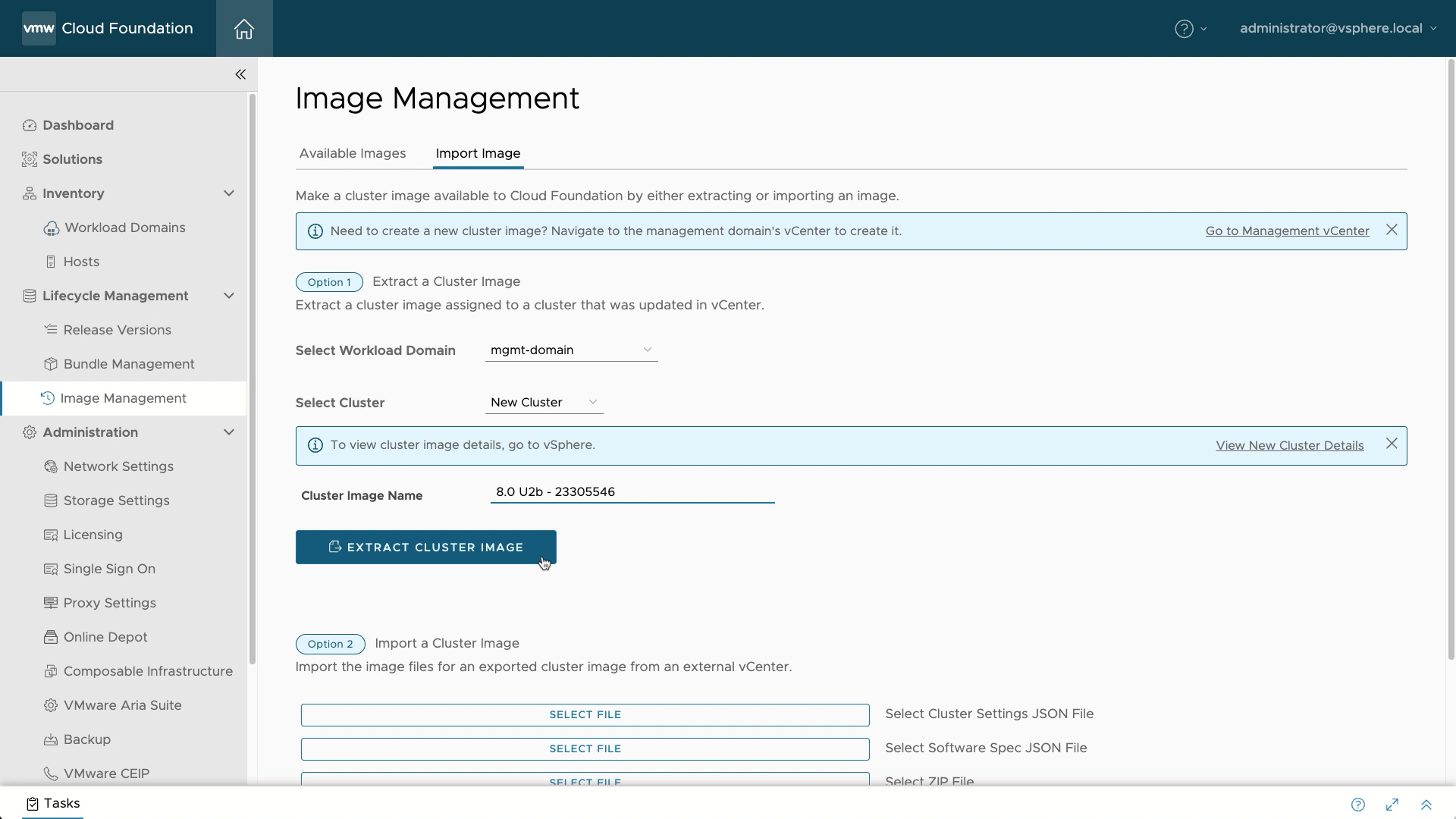Switch to the Available Images tab
Image resolution: width=1456 pixels, height=819 pixels.
(x=353, y=153)
